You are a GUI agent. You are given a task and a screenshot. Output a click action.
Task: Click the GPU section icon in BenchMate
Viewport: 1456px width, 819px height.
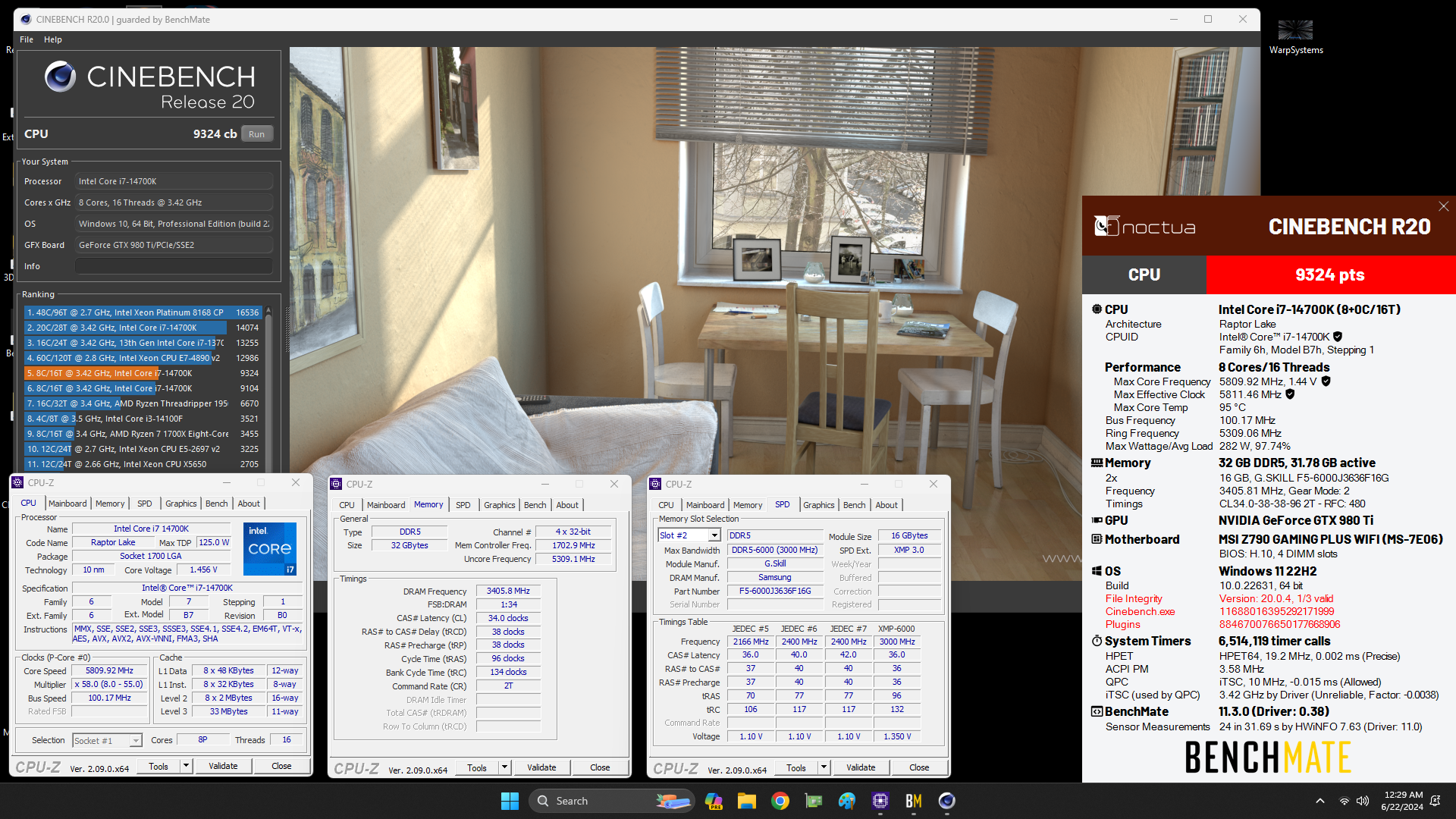tap(1097, 520)
